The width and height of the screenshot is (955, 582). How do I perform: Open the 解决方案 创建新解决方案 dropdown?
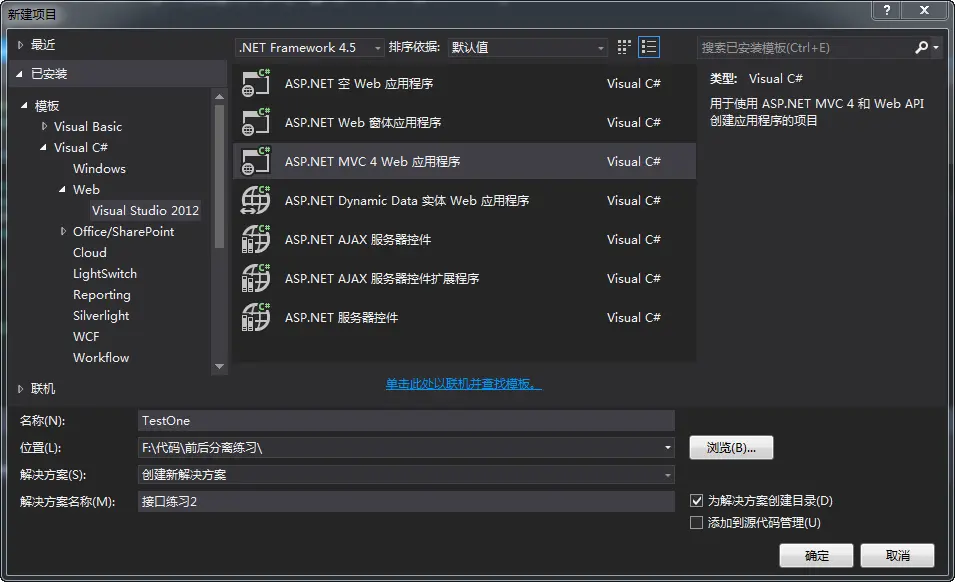coord(406,474)
